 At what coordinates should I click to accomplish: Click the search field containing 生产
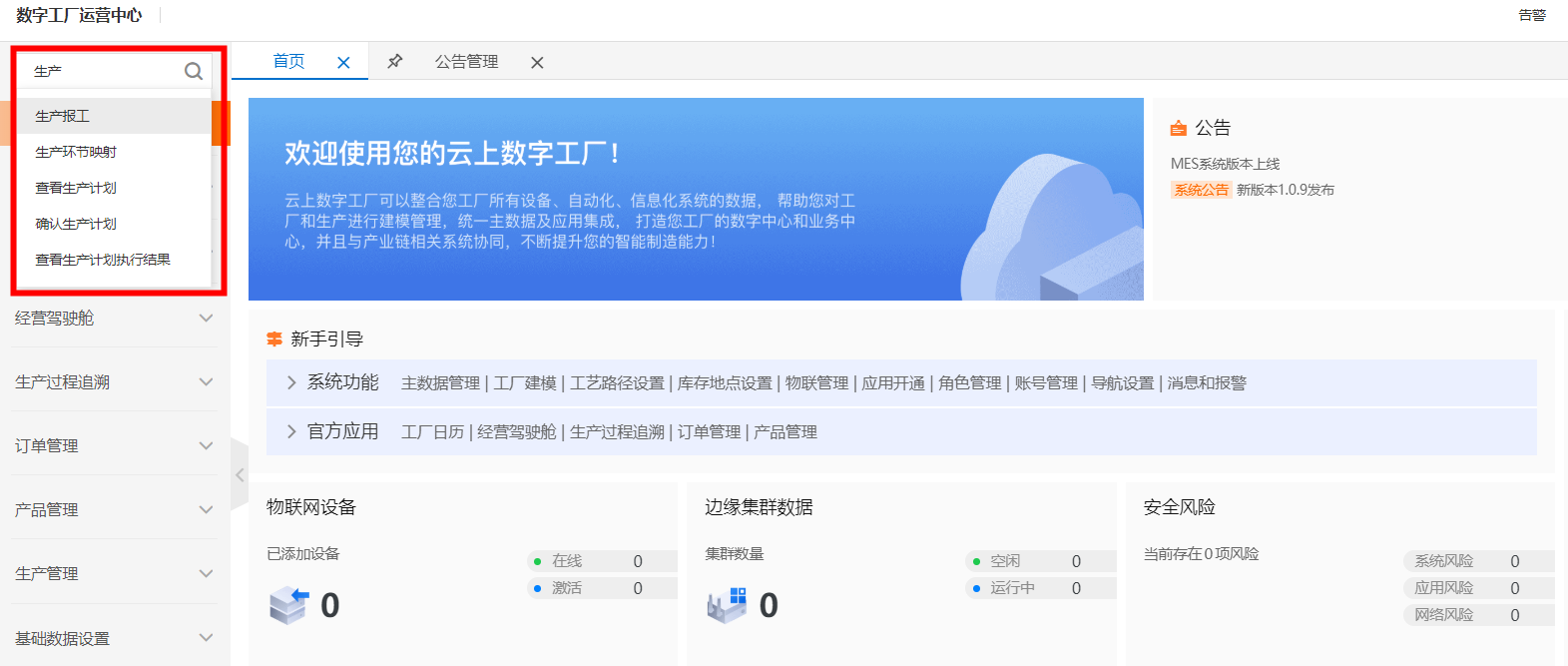pyautogui.click(x=114, y=71)
